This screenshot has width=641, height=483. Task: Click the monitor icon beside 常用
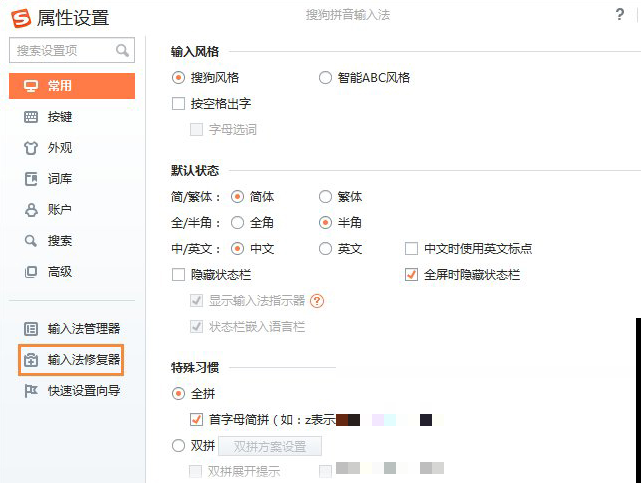pyautogui.click(x=31, y=86)
